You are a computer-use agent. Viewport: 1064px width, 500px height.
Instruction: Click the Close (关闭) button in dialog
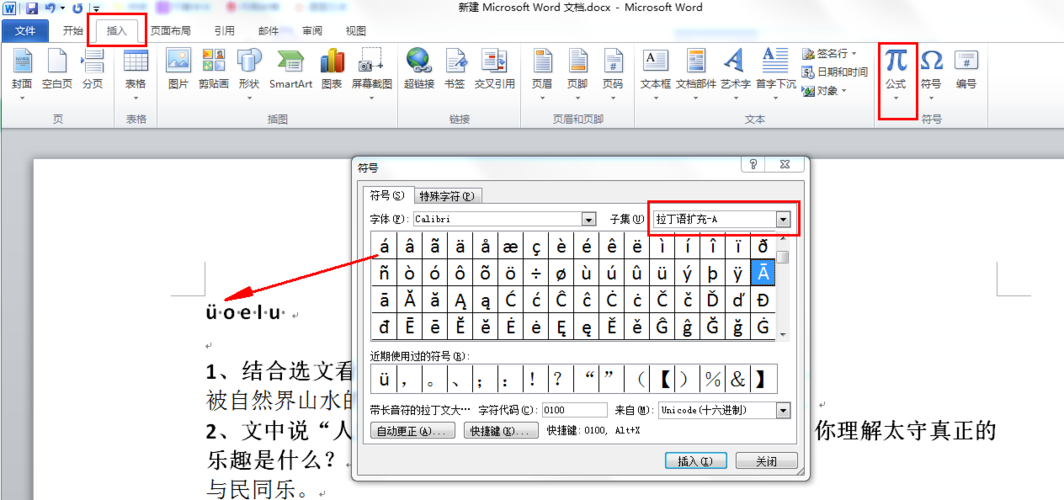click(766, 461)
